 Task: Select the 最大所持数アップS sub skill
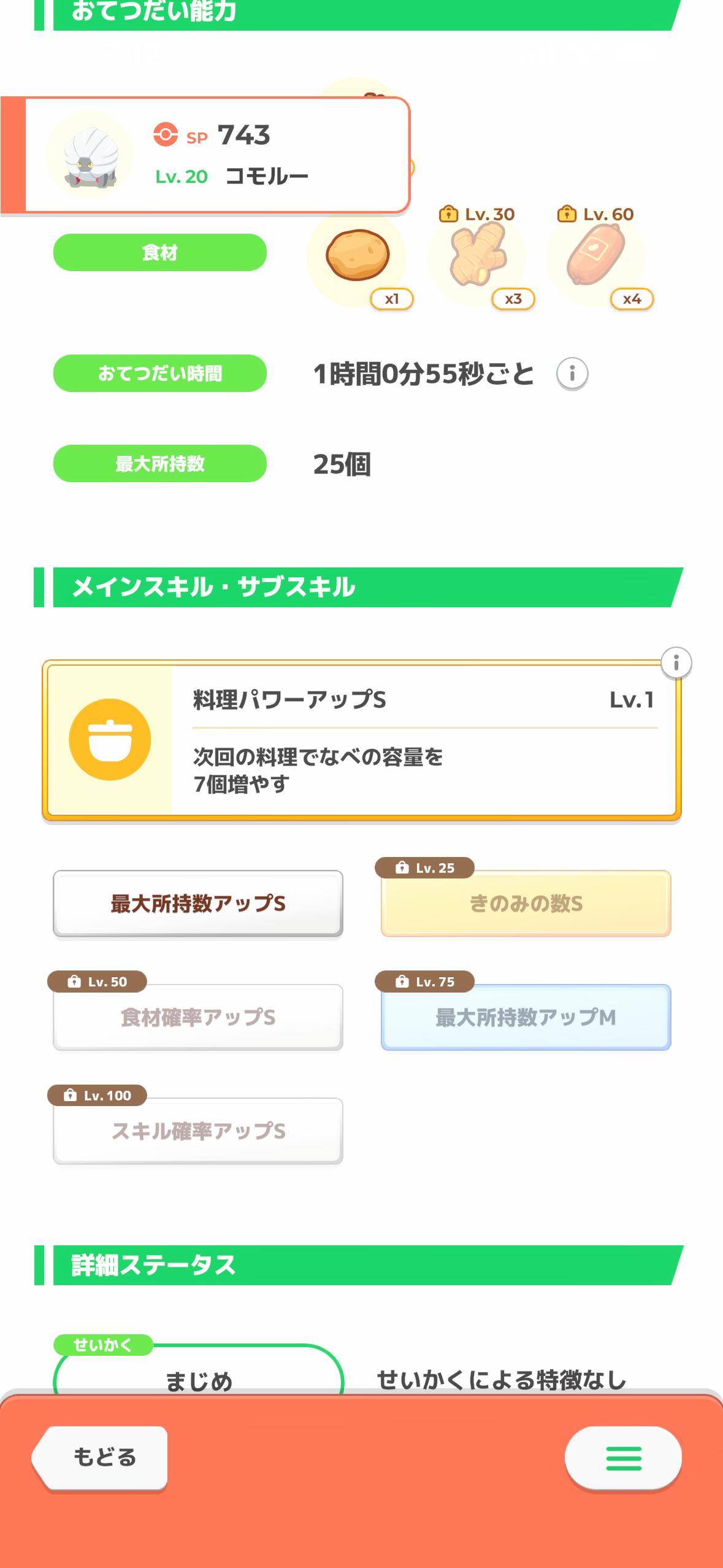click(198, 904)
